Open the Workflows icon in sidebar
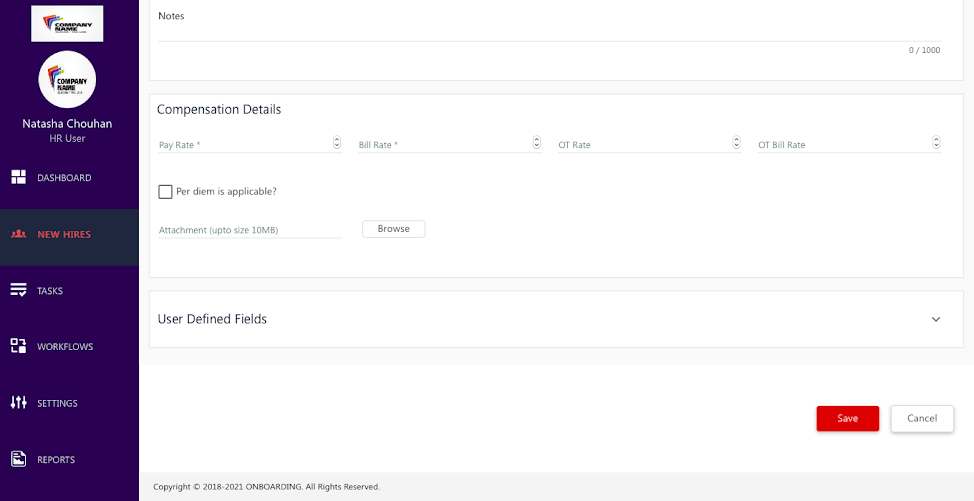 tap(19, 346)
